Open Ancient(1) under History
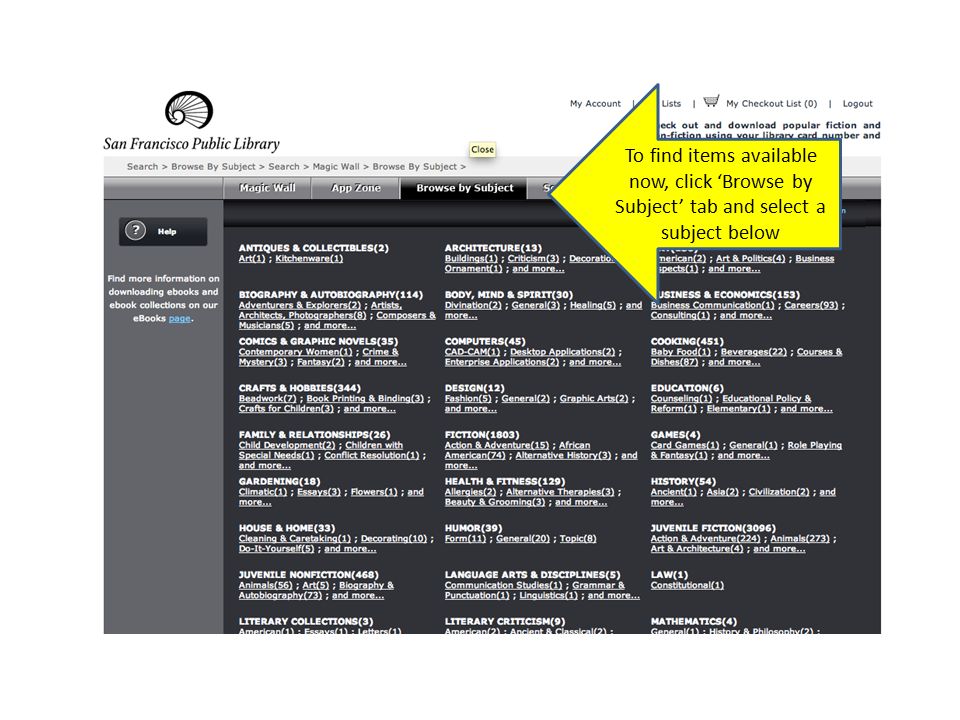Screen dimensions: 960x720 [673, 492]
